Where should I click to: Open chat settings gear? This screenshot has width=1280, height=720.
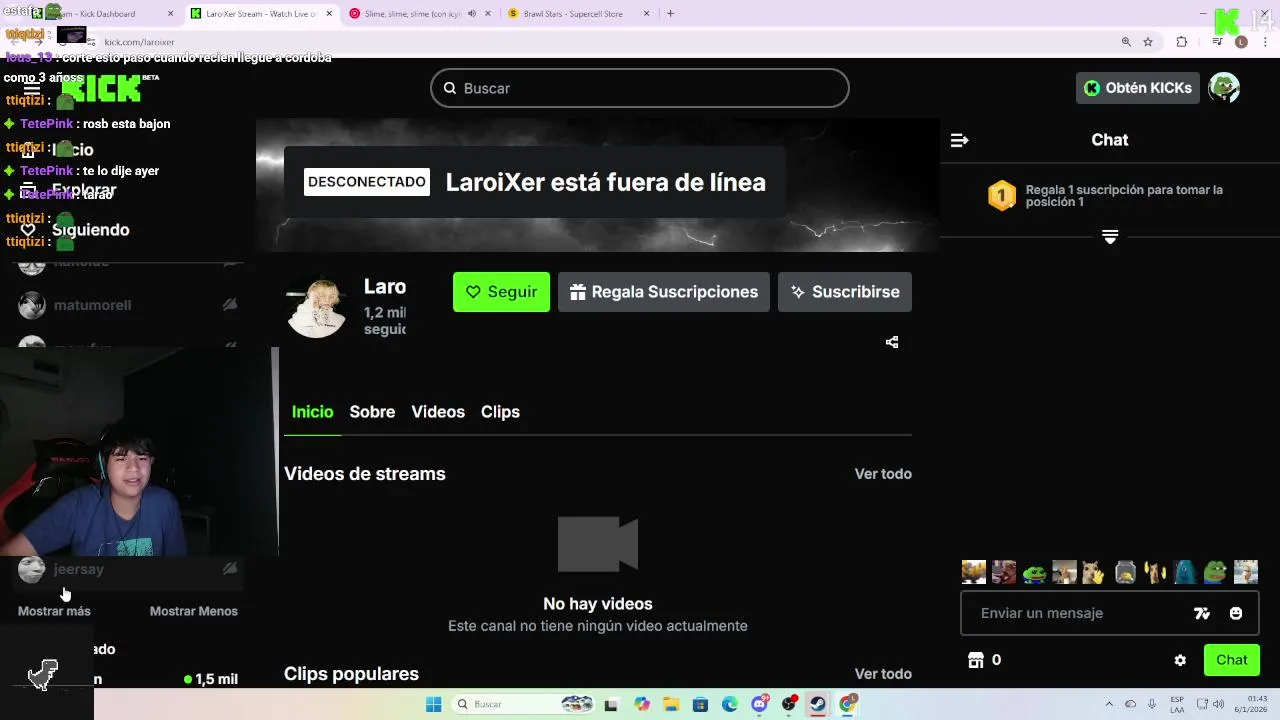tap(1180, 660)
